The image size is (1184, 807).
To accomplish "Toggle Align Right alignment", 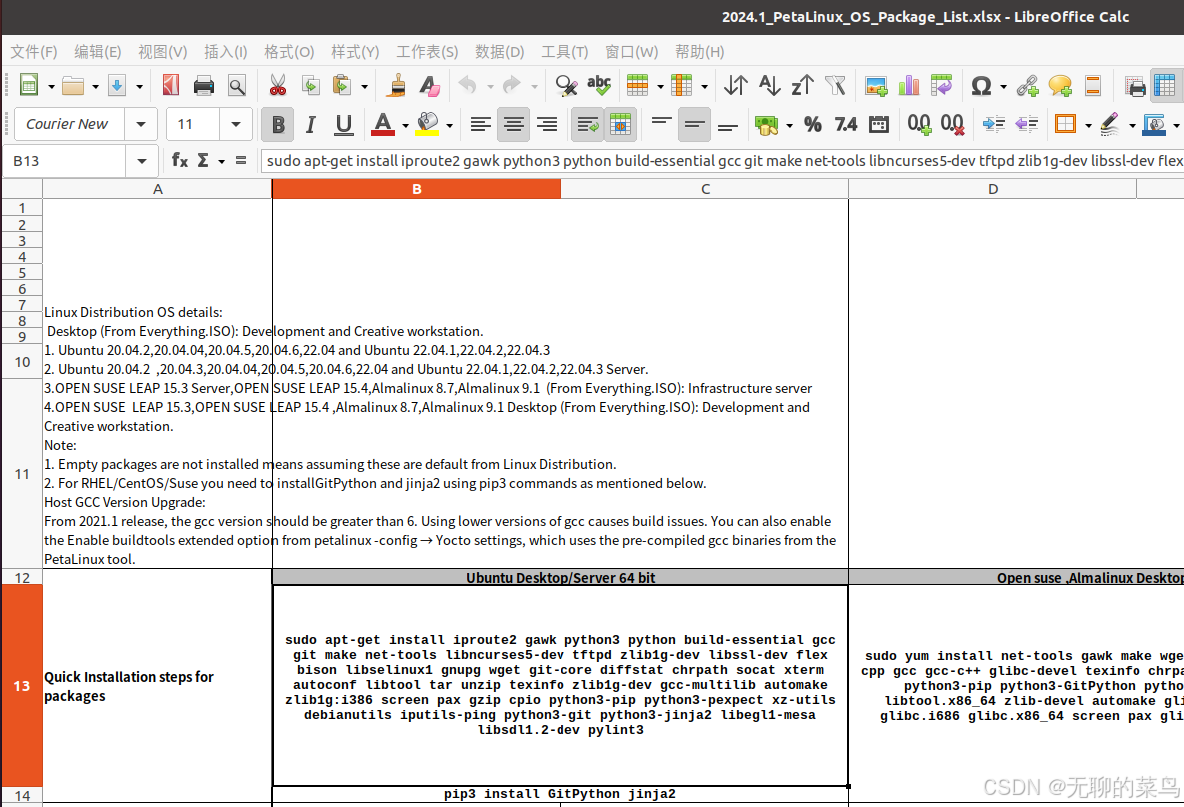I will tap(547, 125).
